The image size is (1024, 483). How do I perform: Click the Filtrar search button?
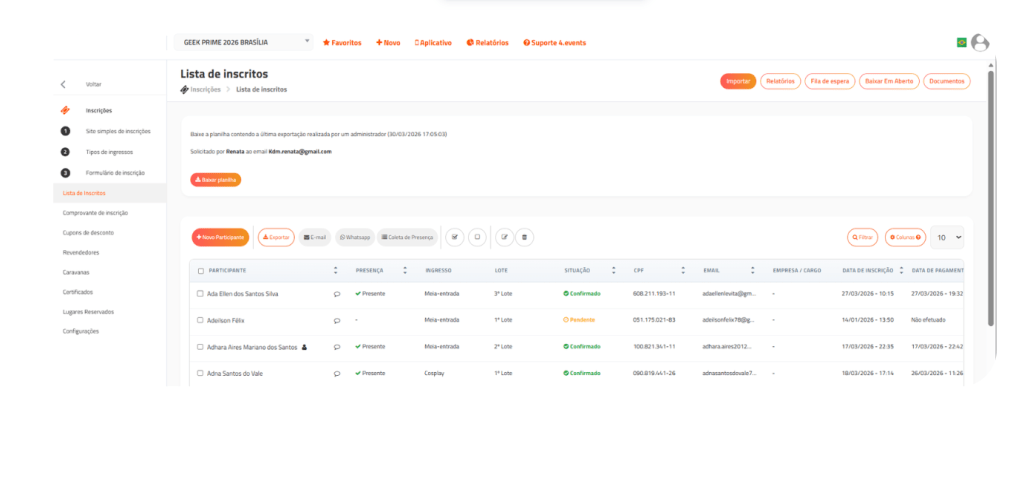pos(862,237)
